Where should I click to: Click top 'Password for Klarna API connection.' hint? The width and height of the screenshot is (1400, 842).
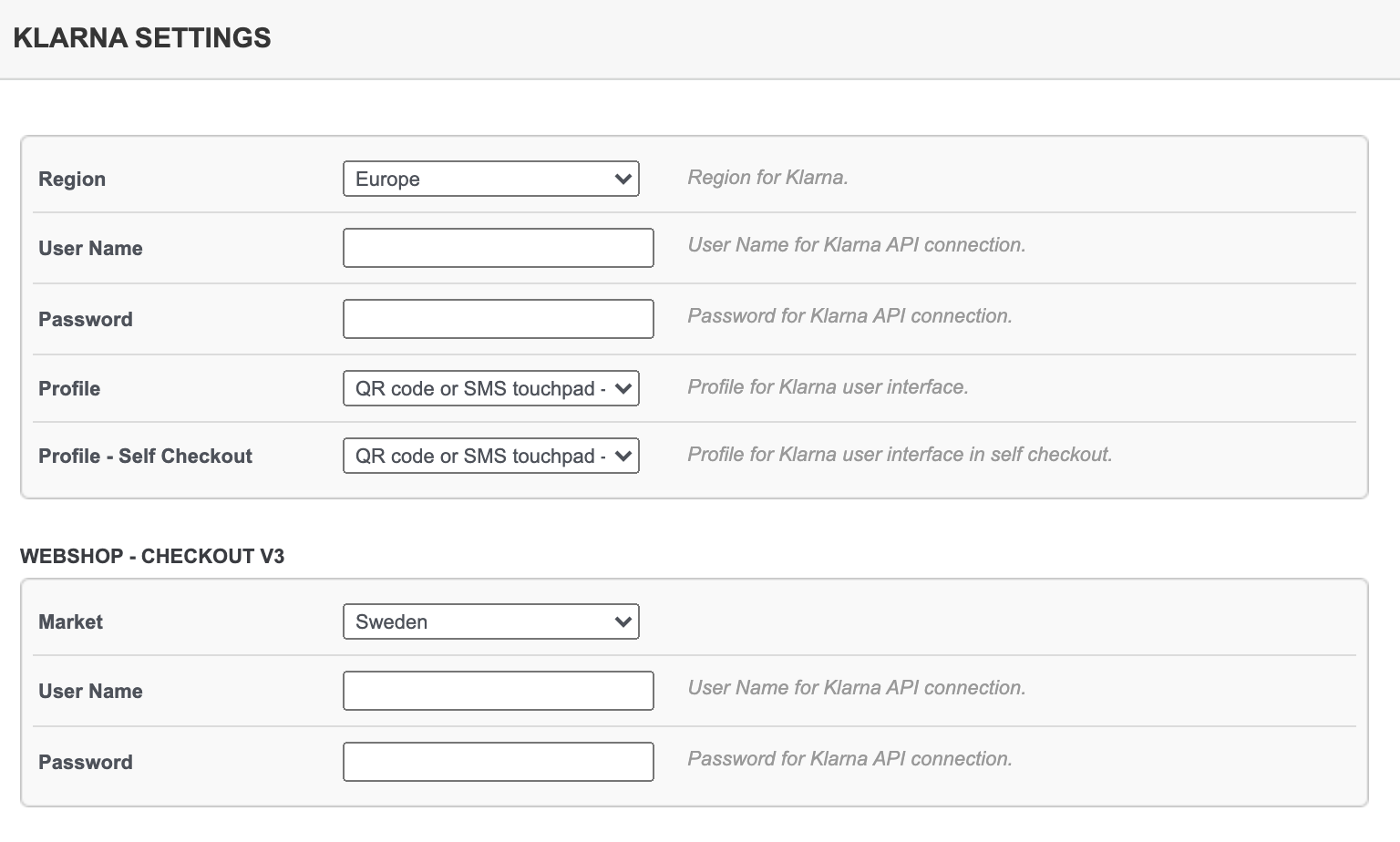[x=849, y=316]
